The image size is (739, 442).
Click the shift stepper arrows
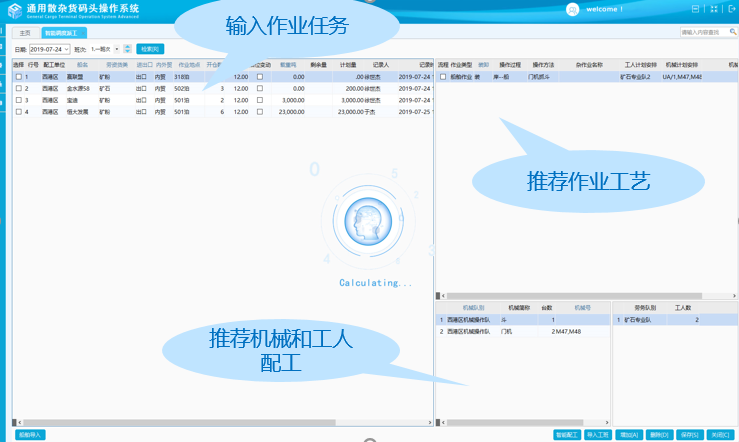[127, 48]
